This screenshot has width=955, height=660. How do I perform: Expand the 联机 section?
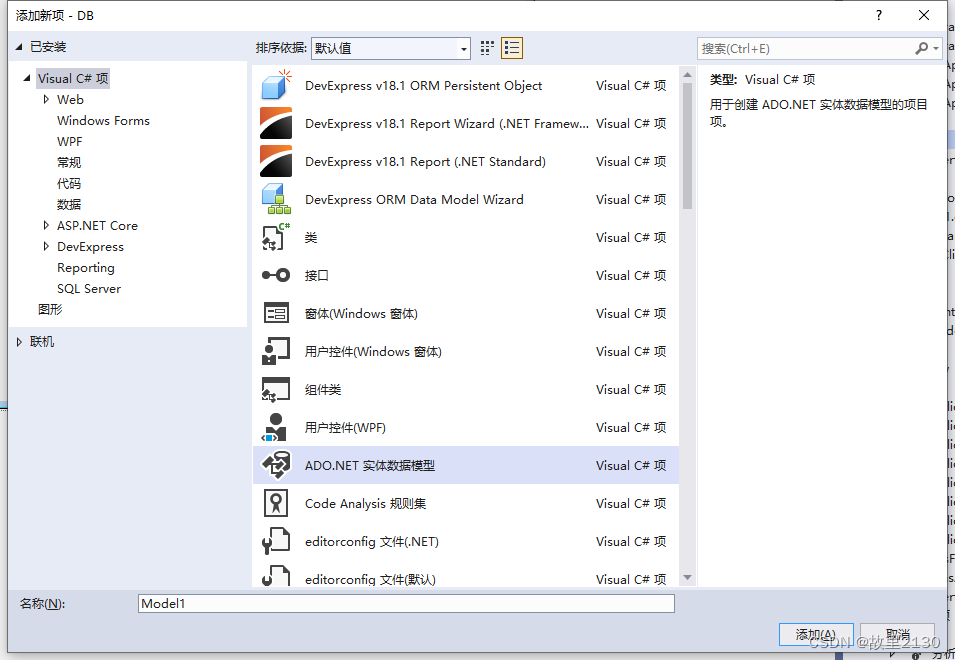pyautogui.click(x=16, y=341)
